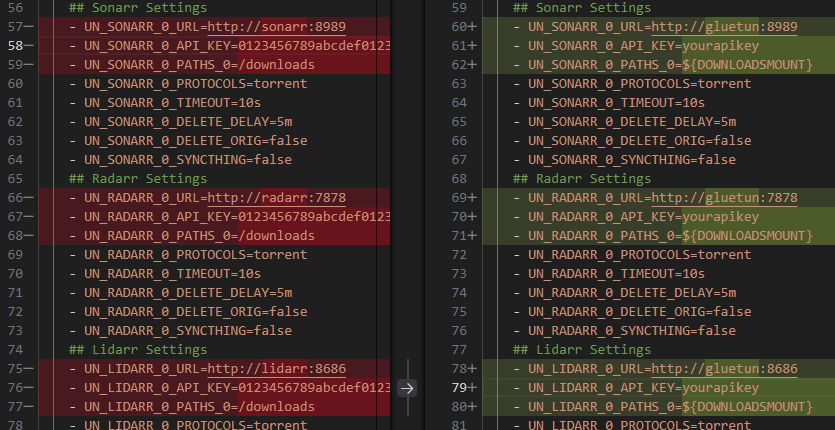Viewport: 835px width, 430px height.
Task: Click UN_RADARR_0_TIMEOUT=10s on line 70
Action: point(172,274)
